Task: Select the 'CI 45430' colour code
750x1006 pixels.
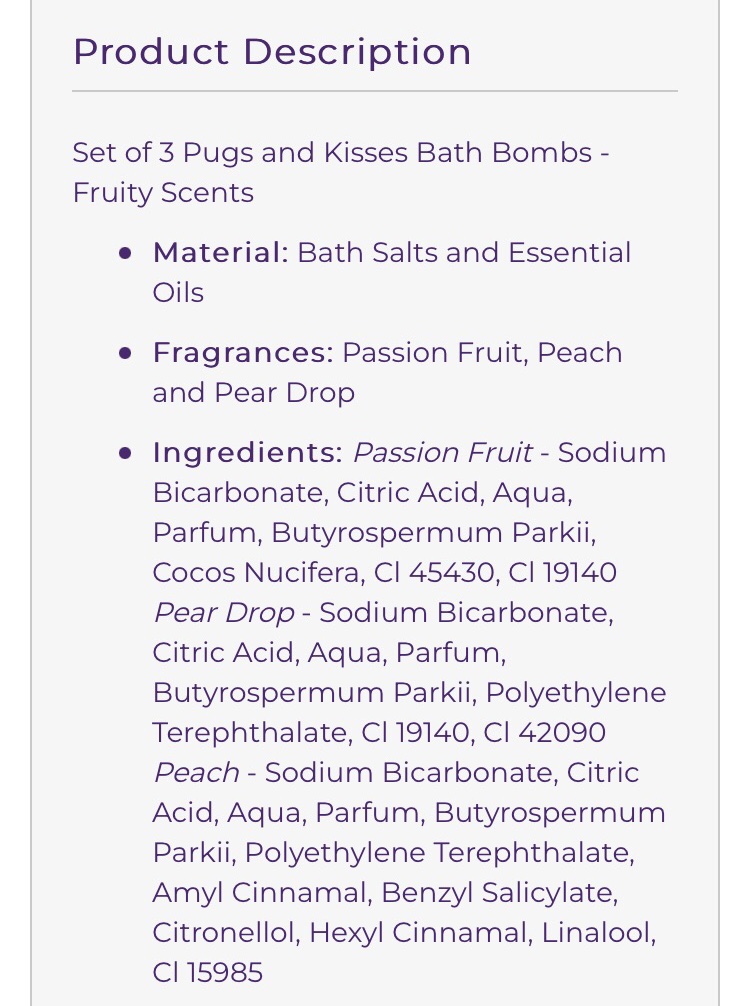Action: 433,572
